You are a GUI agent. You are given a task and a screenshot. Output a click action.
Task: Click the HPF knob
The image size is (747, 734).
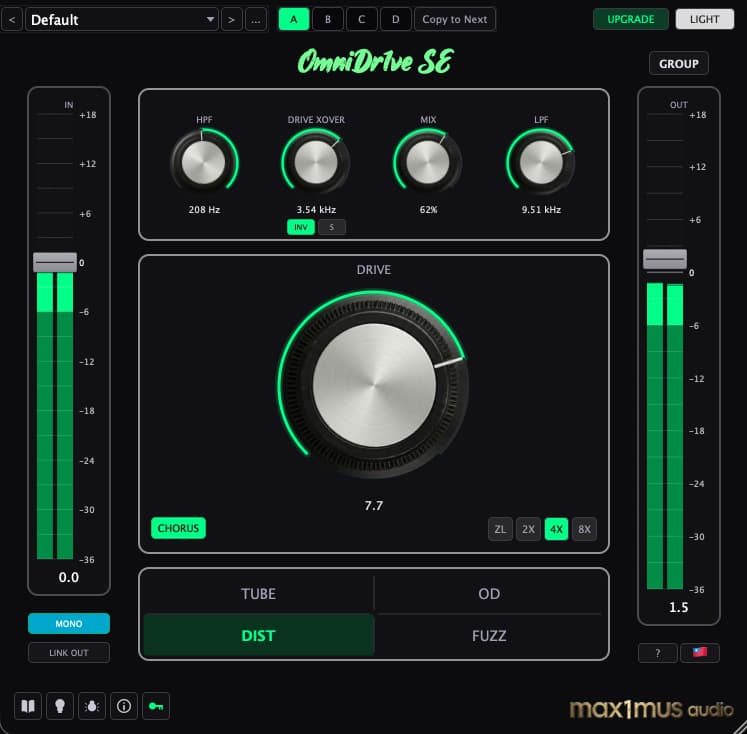[x=204, y=162]
